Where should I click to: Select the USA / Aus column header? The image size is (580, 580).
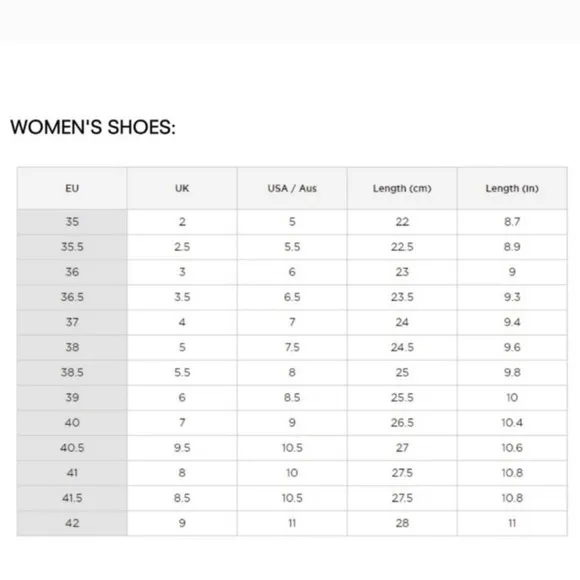coord(292,188)
